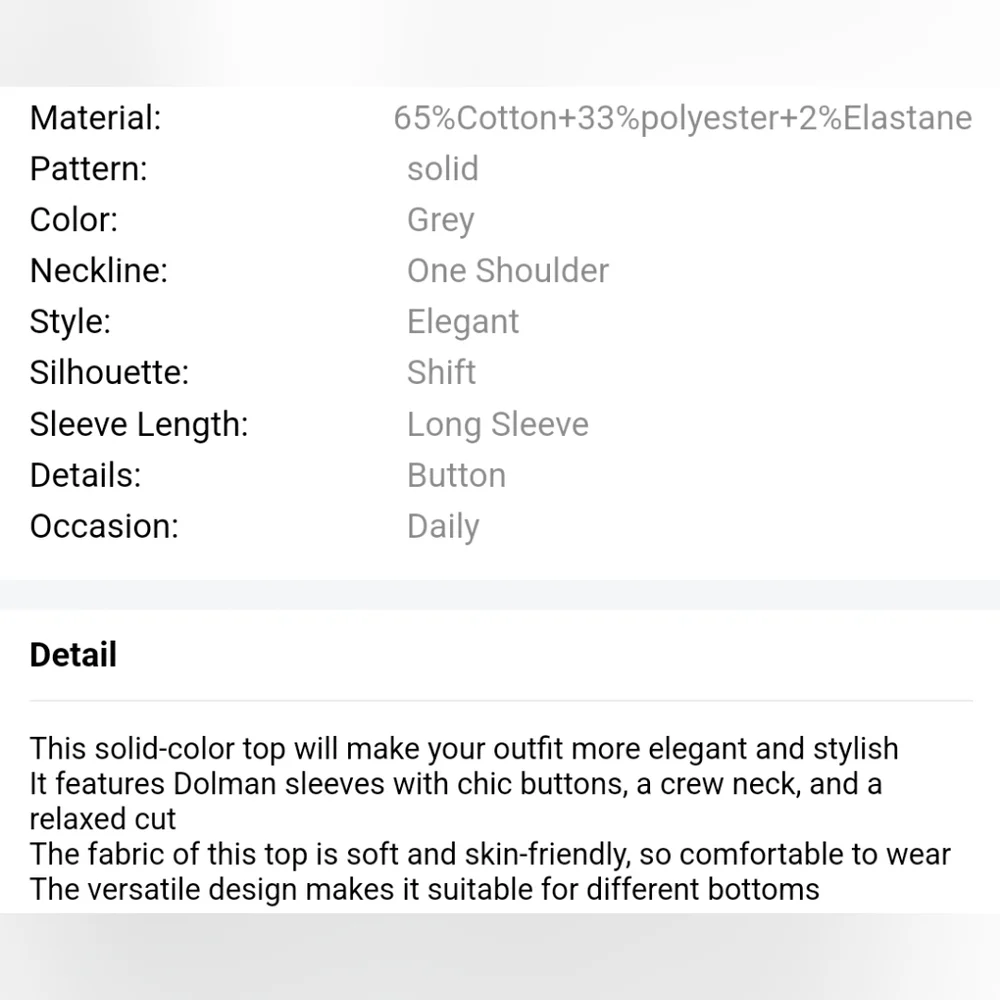The height and width of the screenshot is (1000, 1000).
Task: Select the Shift silhouette value
Action: coord(441,373)
